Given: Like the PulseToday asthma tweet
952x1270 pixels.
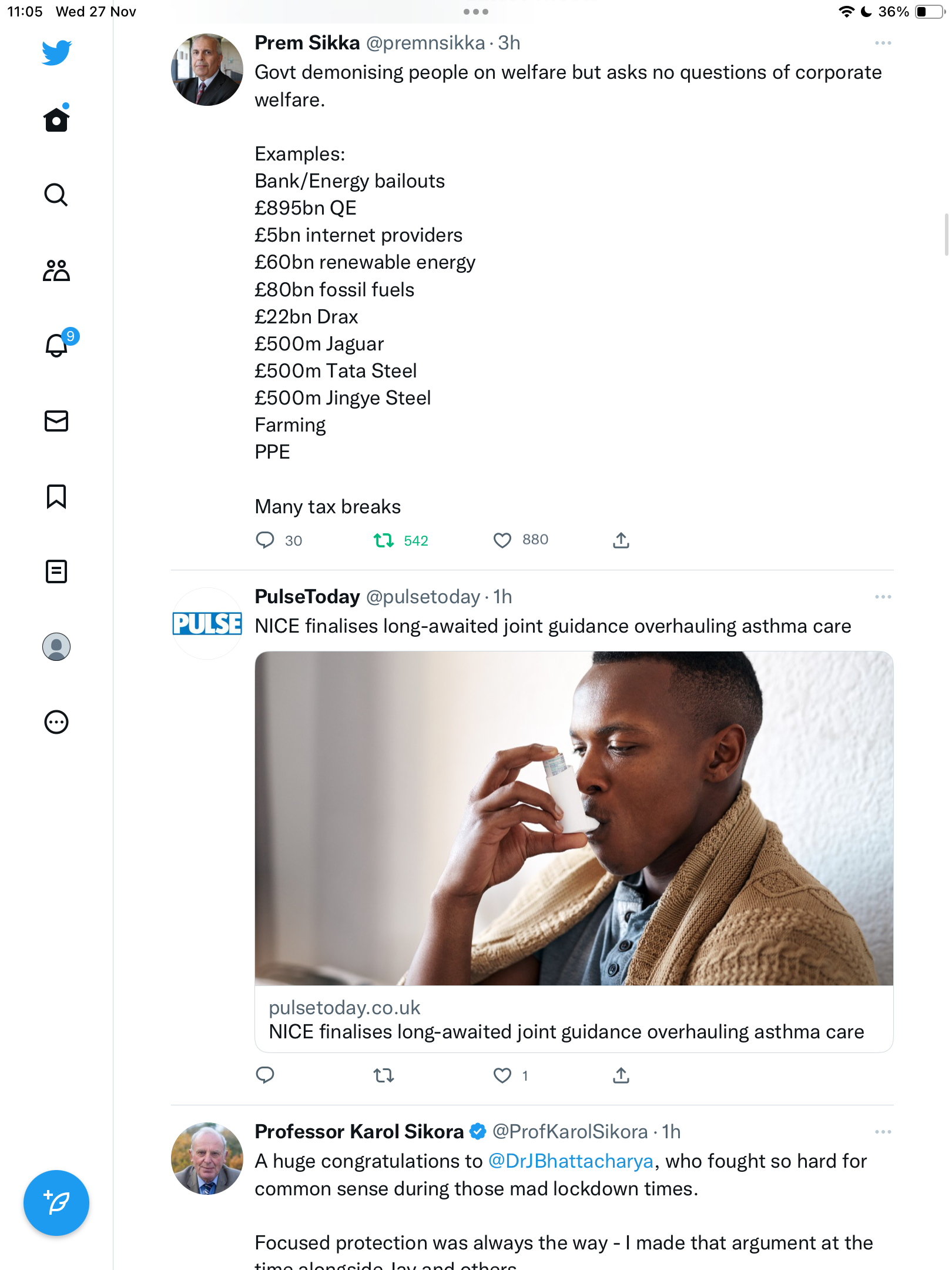Looking at the screenshot, I should [x=502, y=1075].
